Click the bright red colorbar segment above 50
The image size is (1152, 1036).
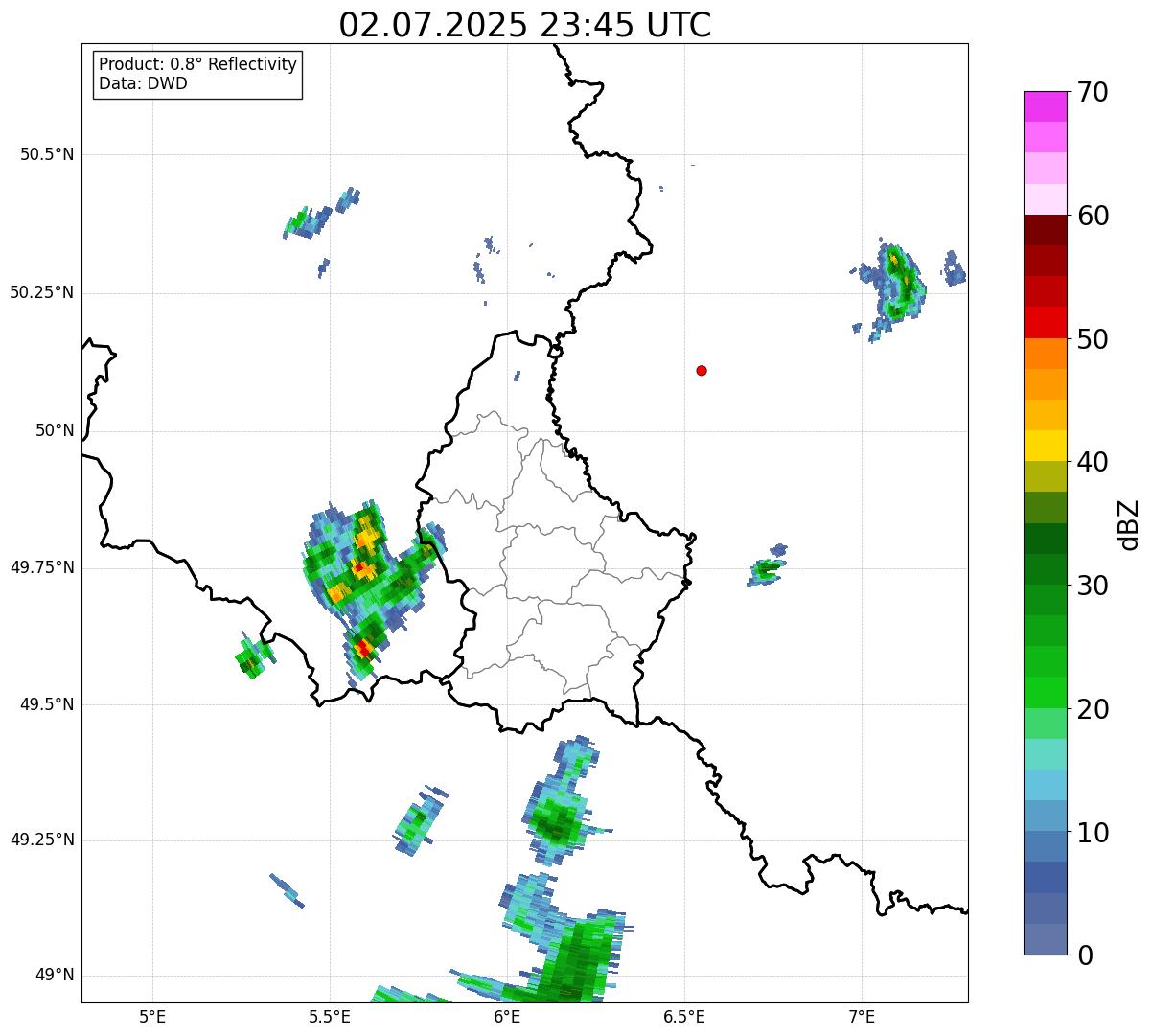coord(1046,322)
